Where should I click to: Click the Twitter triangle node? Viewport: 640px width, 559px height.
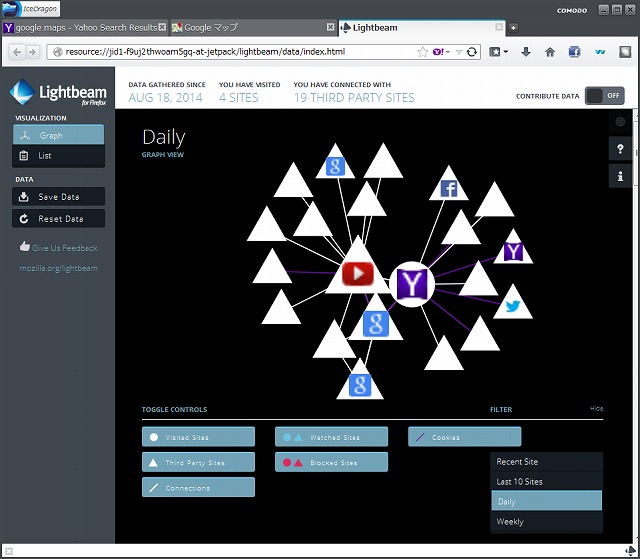pos(513,305)
